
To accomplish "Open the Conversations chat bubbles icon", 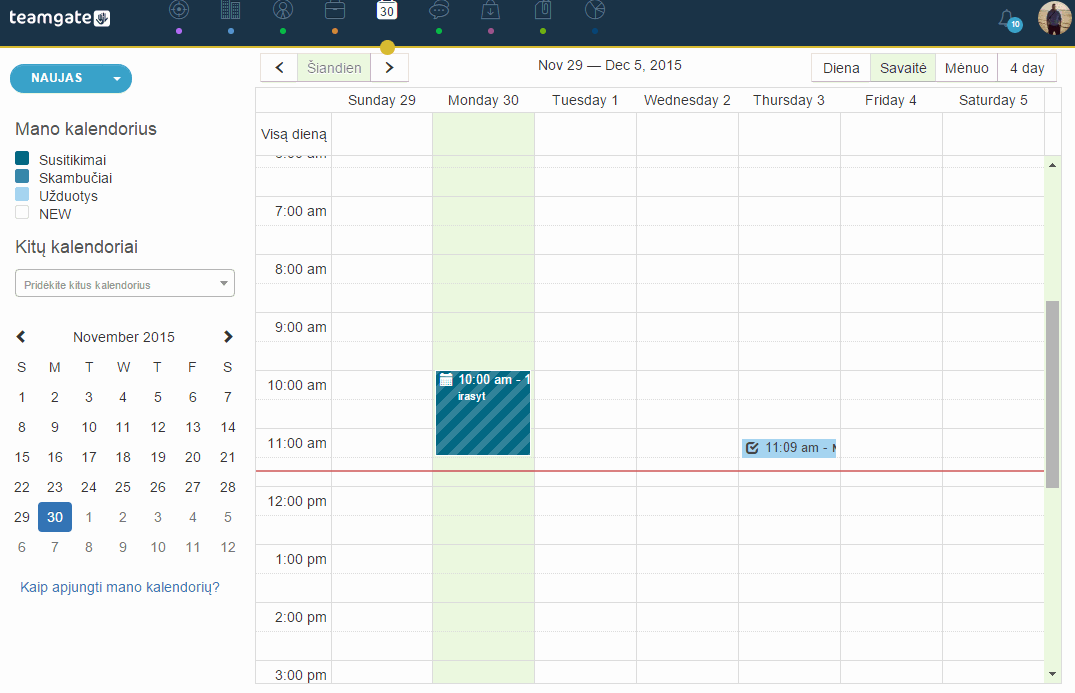I will 439,10.
